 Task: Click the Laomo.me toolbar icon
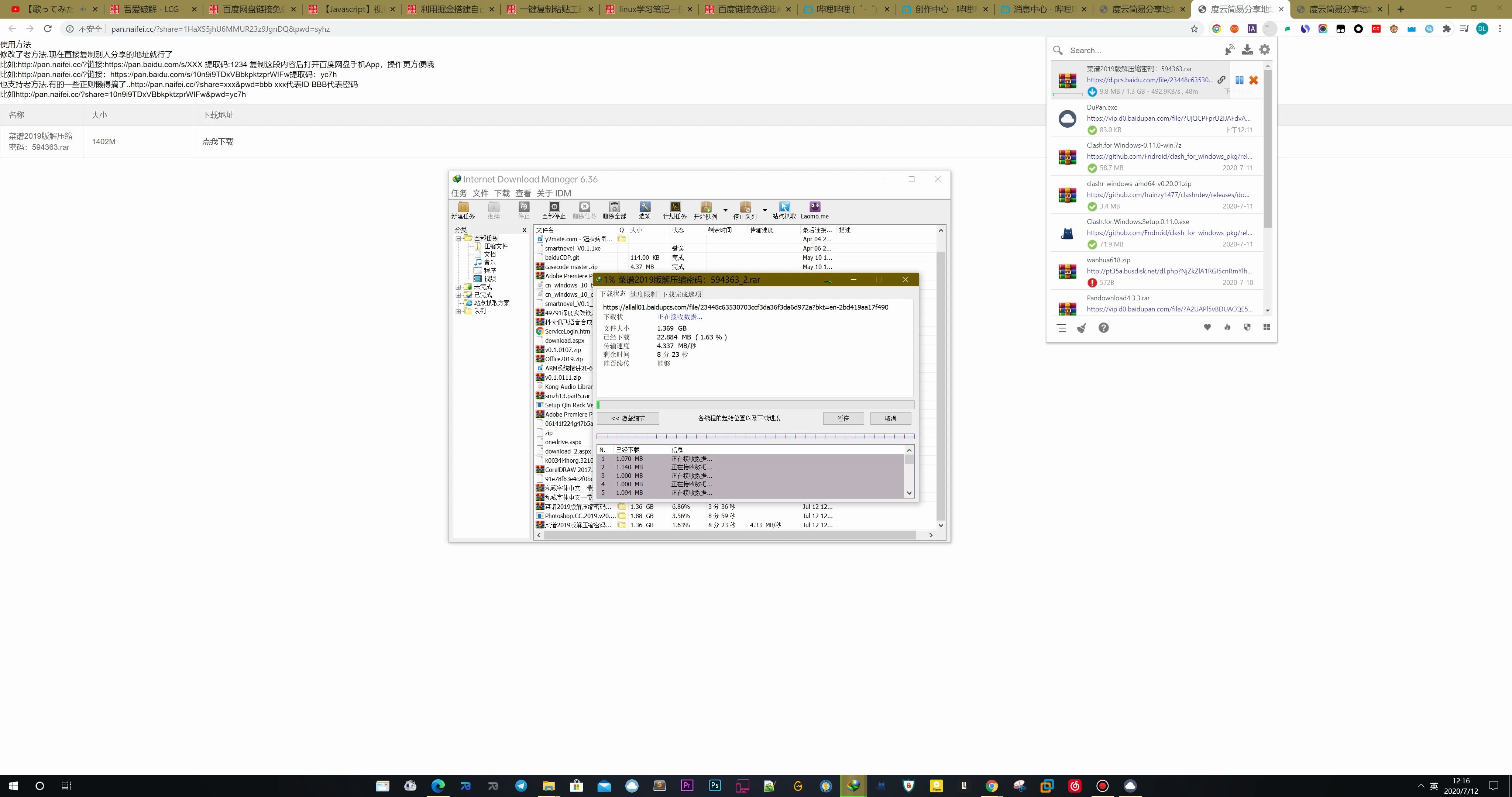click(x=815, y=210)
